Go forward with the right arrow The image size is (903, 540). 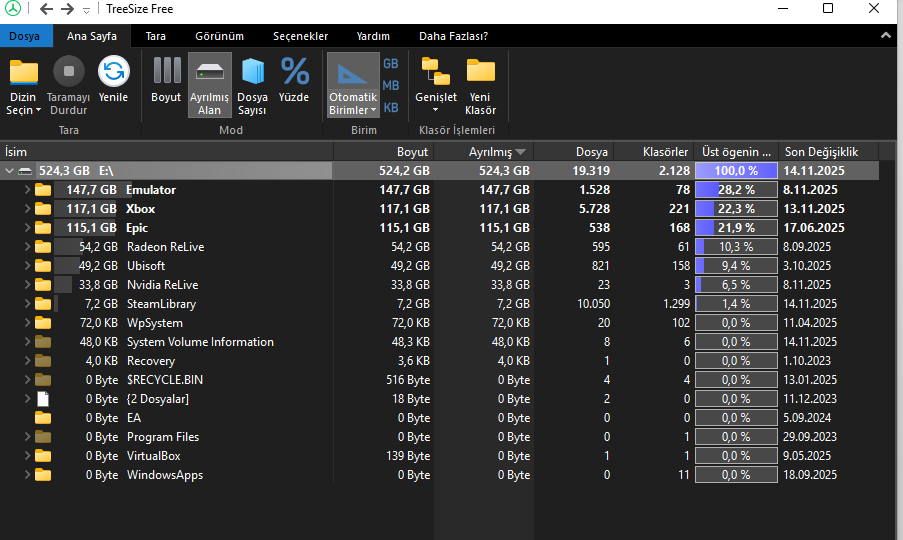pyautogui.click(x=67, y=9)
